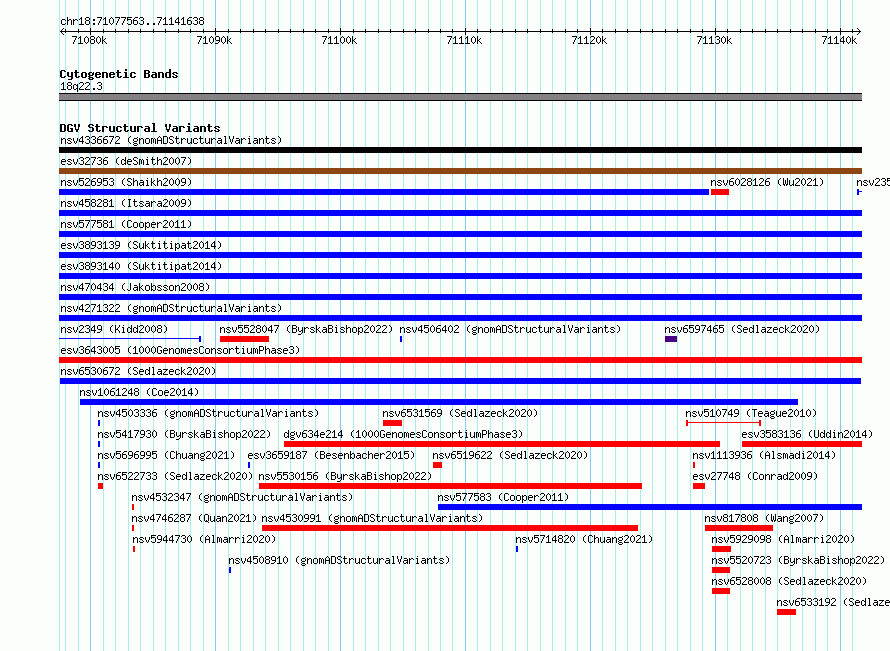Open the nsv4271322 gnomAD variant label
Screen dimensions: 890x651
point(171,308)
